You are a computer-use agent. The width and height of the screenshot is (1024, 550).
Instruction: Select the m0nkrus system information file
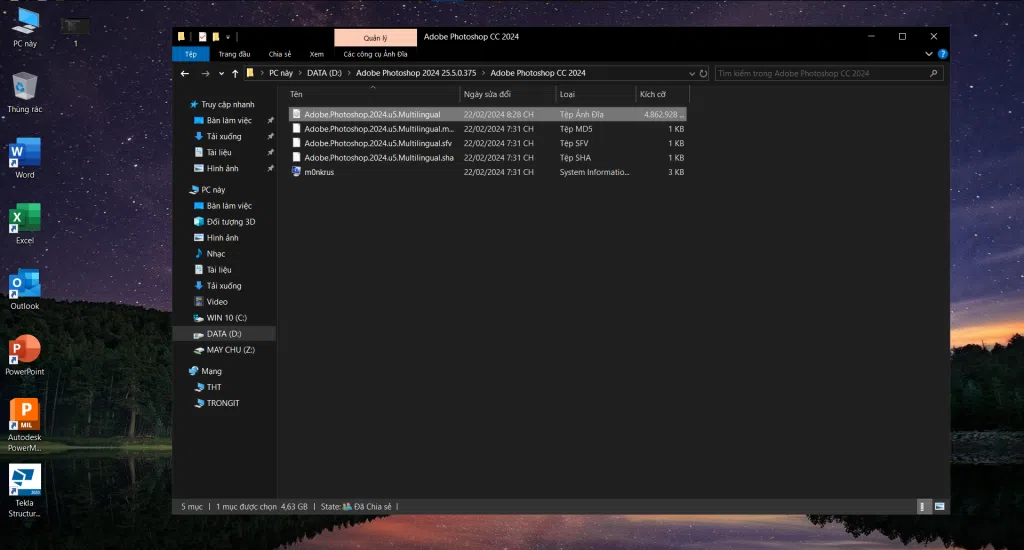point(487,172)
